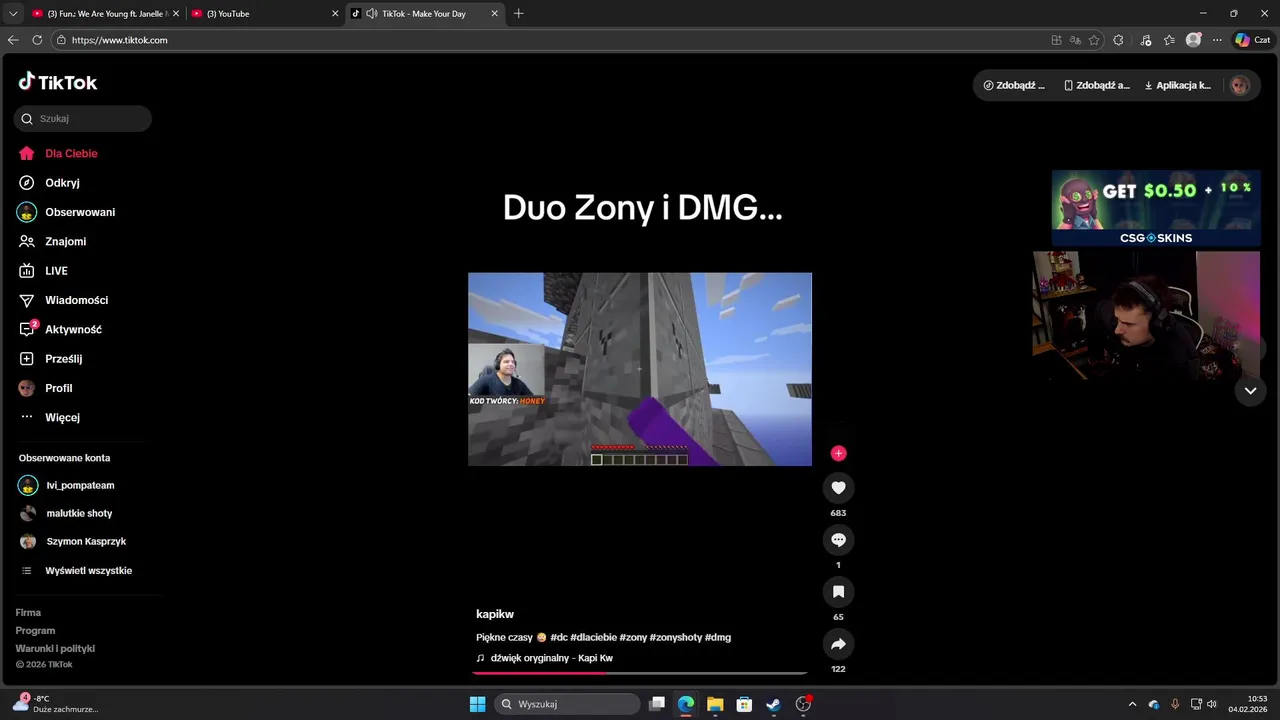The image size is (1280, 720).
Task: Seek in the video progress bar
Action: [x=640, y=673]
